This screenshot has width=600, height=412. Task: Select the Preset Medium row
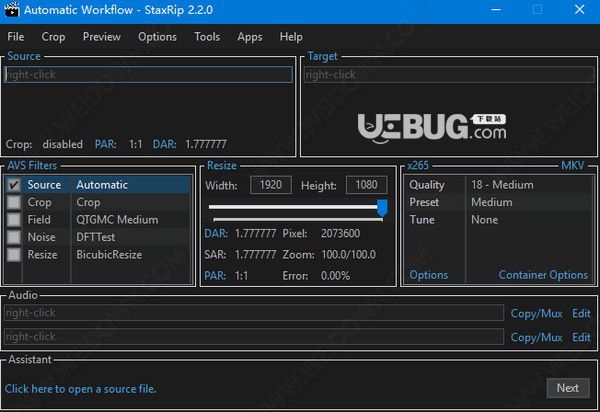pos(498,202)
